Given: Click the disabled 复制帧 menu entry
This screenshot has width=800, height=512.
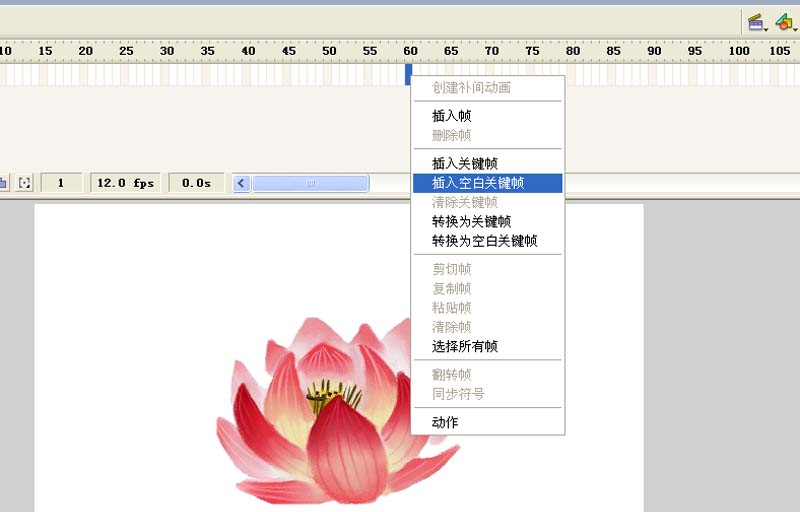Looking at the screenshot, I should tap(487, 288).
